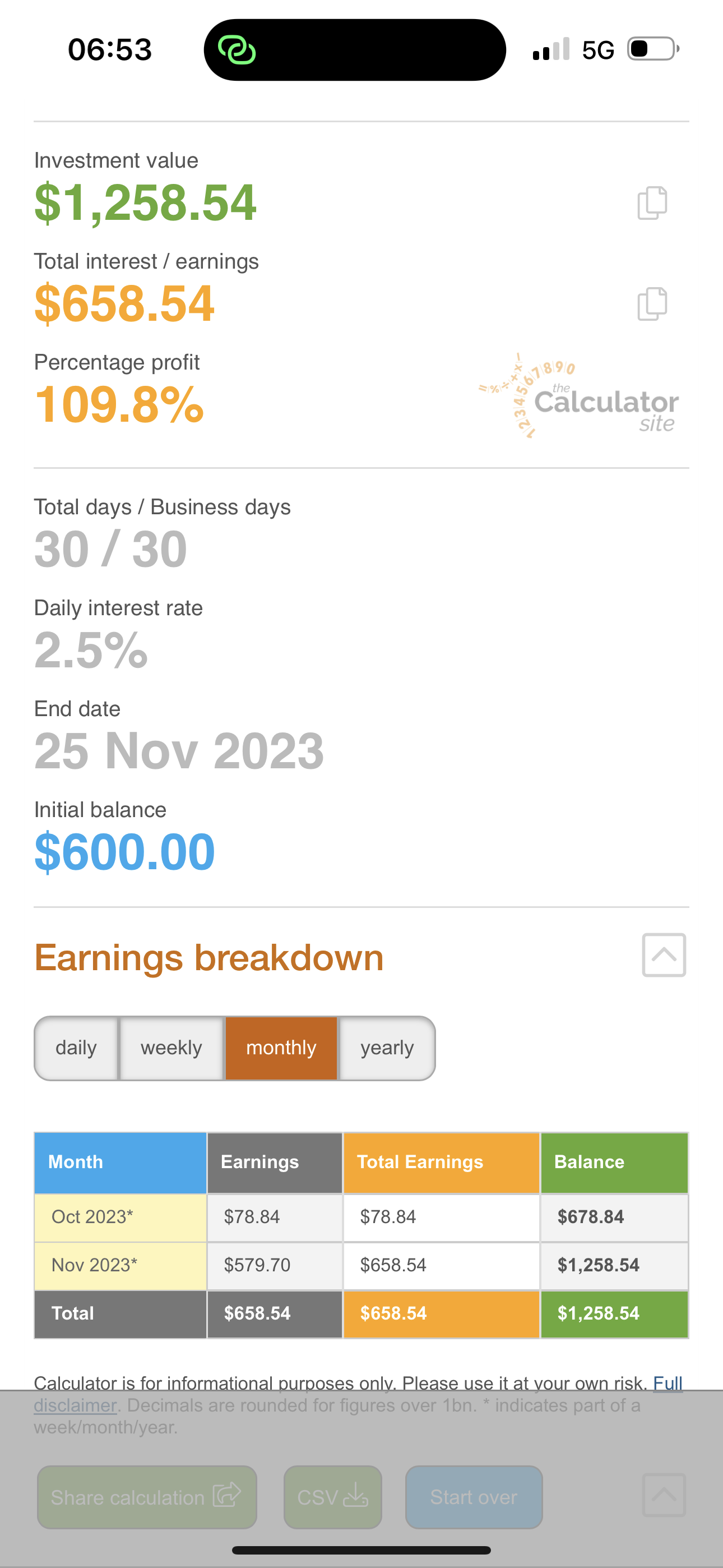Switch breakdown to daily view

76,1048
